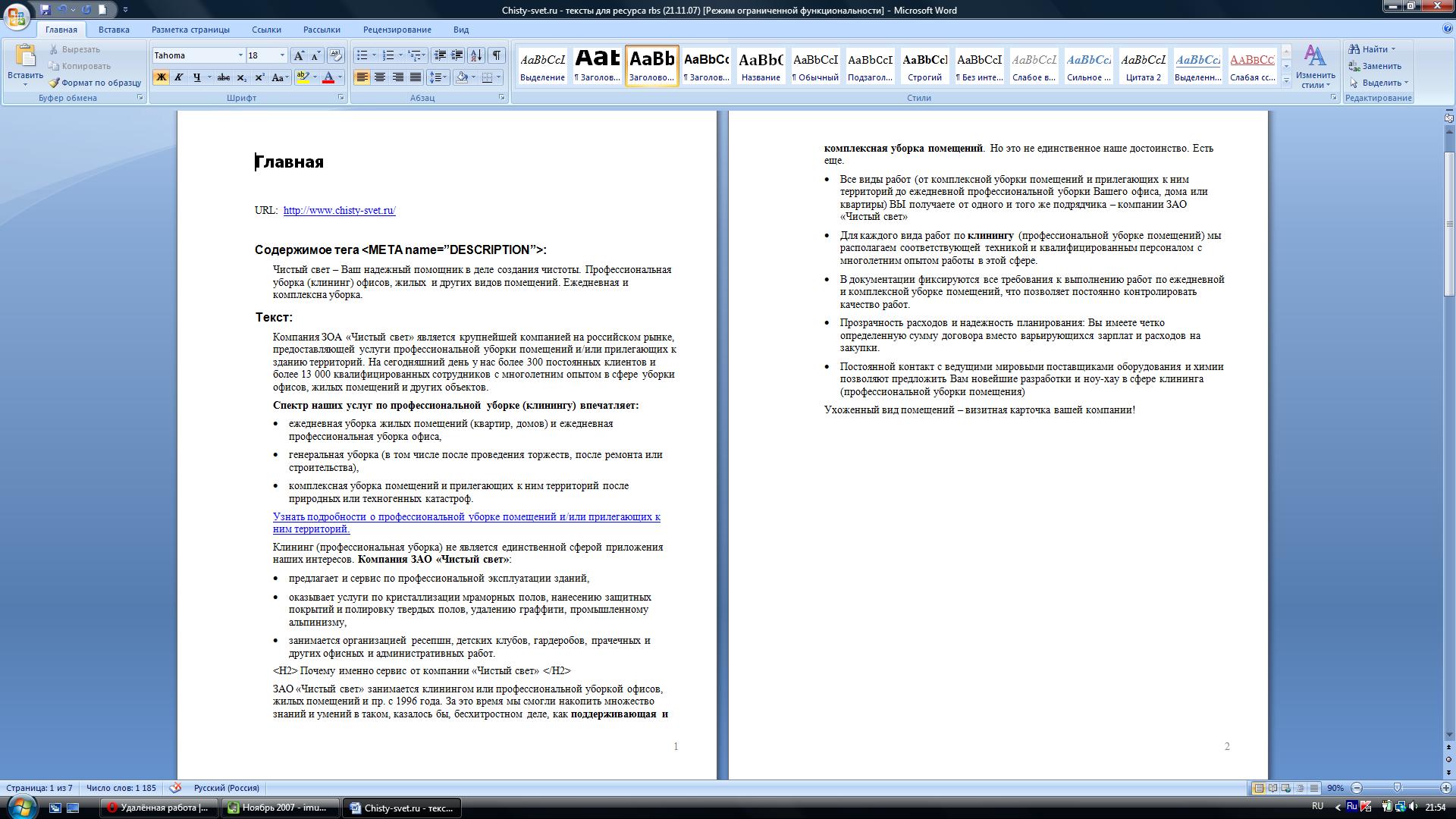The height and width of the screenshot is (819, 1456).
Task: Center align the paragraph text
Action: (x=380, y=77)
